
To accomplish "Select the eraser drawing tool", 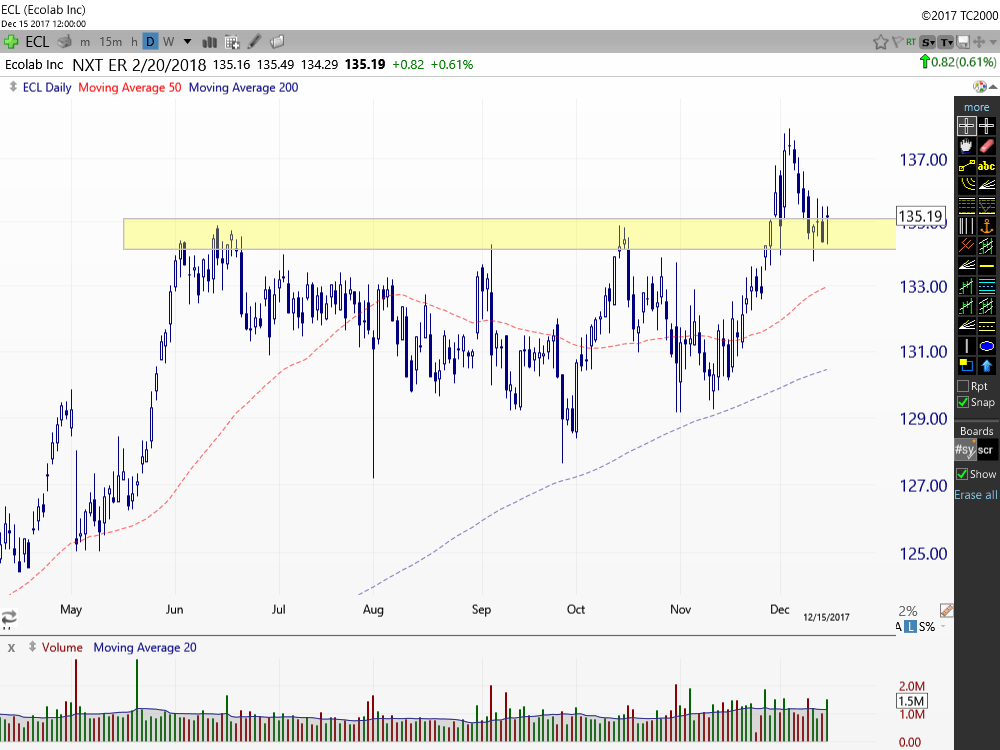I will [987, 146].
